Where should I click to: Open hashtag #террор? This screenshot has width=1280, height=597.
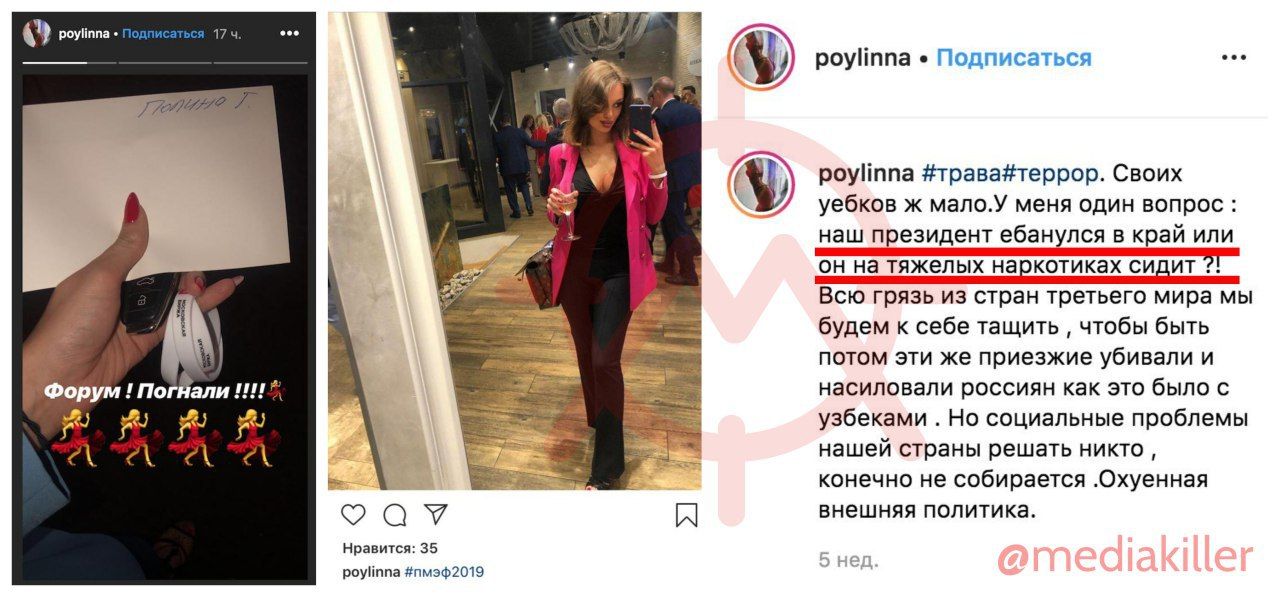coord(1044,173)
